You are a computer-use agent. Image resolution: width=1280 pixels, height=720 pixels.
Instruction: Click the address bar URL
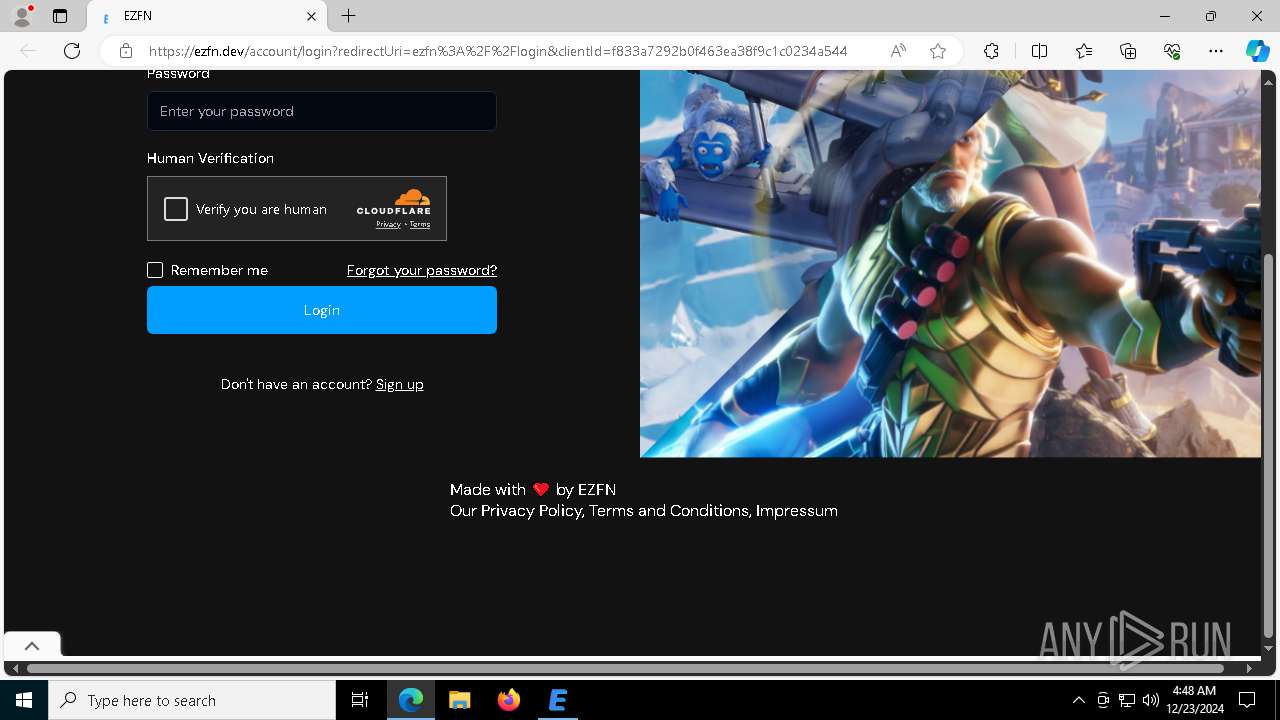pos(498,51)
